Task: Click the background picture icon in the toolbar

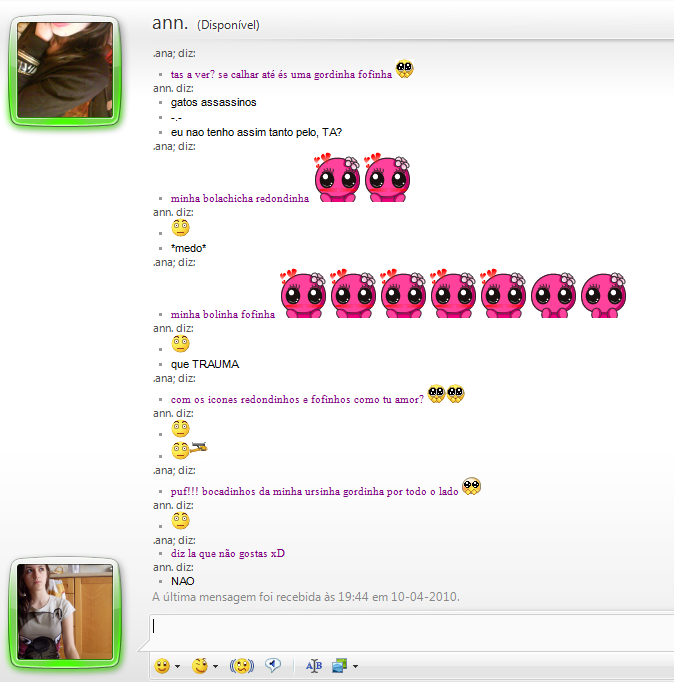Action: tap(339, 666)
